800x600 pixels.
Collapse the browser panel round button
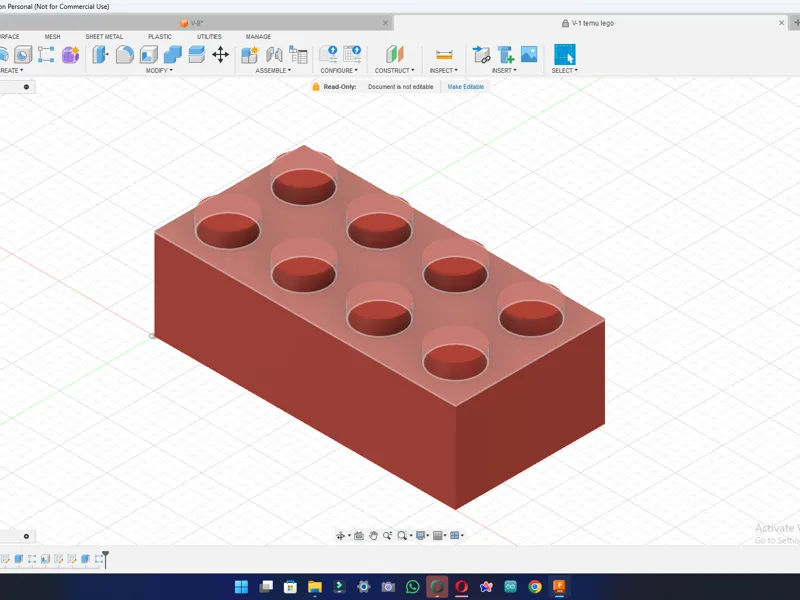27,87
